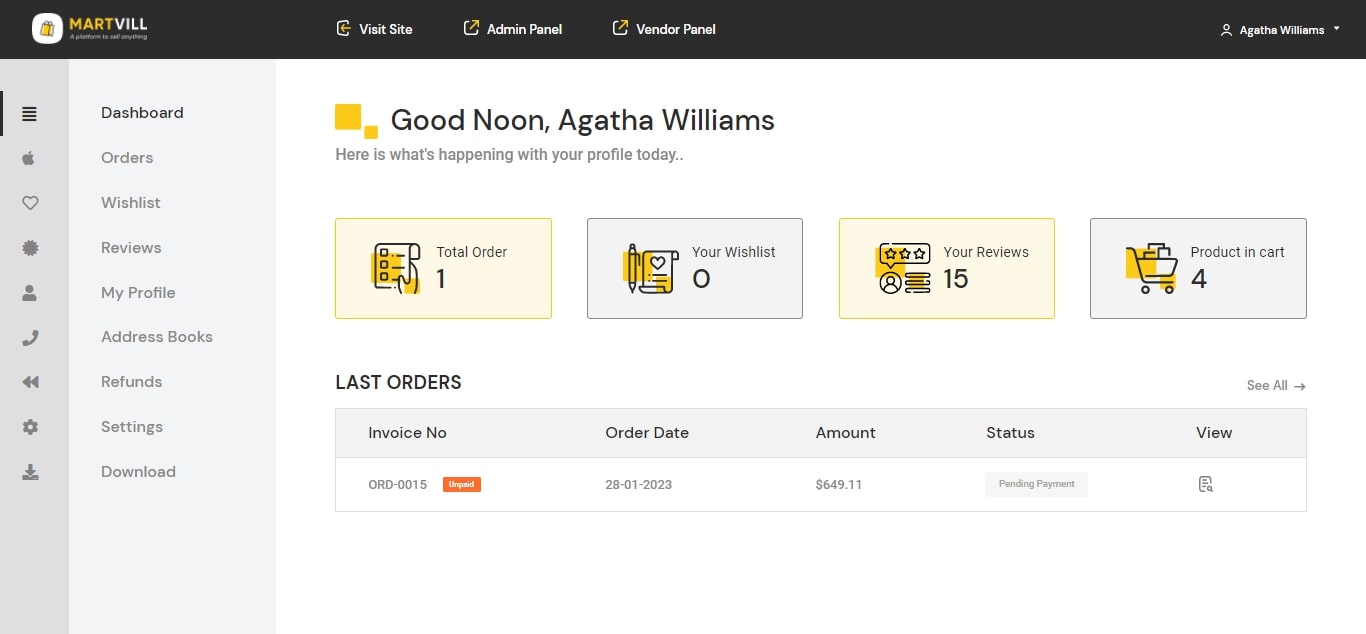1366x634 pixels.
Task: Click the badge reviews sidebar icon
Action: coord(30,248)
